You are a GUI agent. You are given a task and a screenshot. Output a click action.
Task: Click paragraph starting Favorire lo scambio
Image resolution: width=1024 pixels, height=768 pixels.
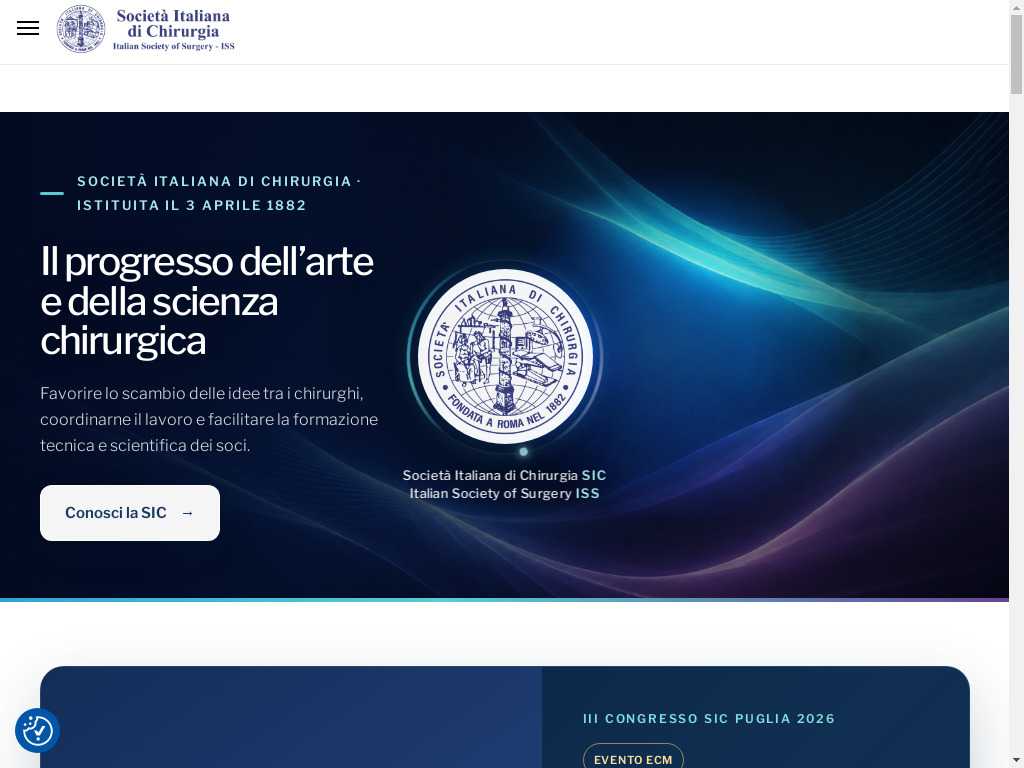pyautogui.click(x=209, y=419)
